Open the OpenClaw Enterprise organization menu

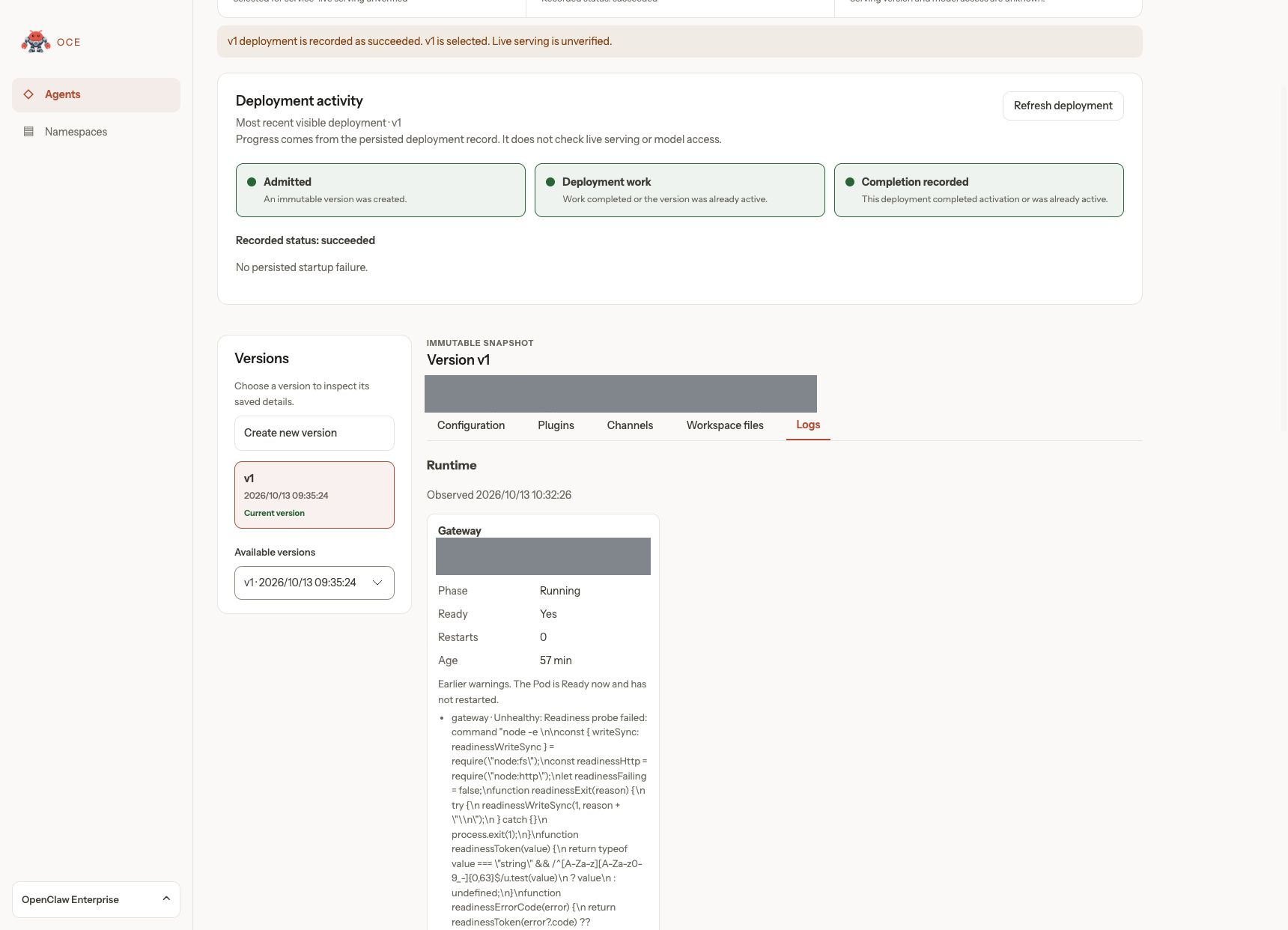96,899
